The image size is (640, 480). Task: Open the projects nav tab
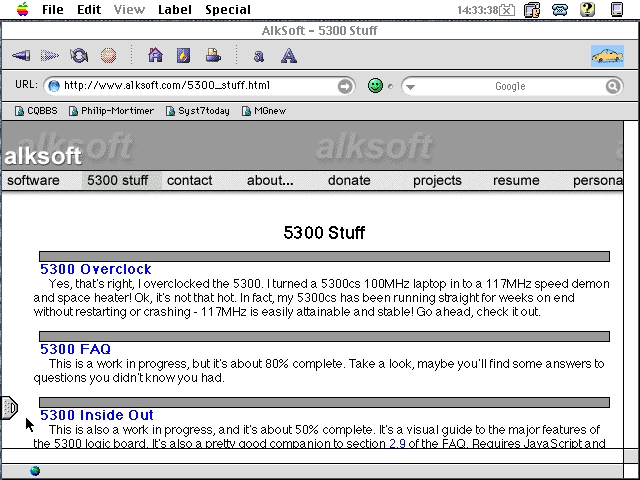(437, 180)
